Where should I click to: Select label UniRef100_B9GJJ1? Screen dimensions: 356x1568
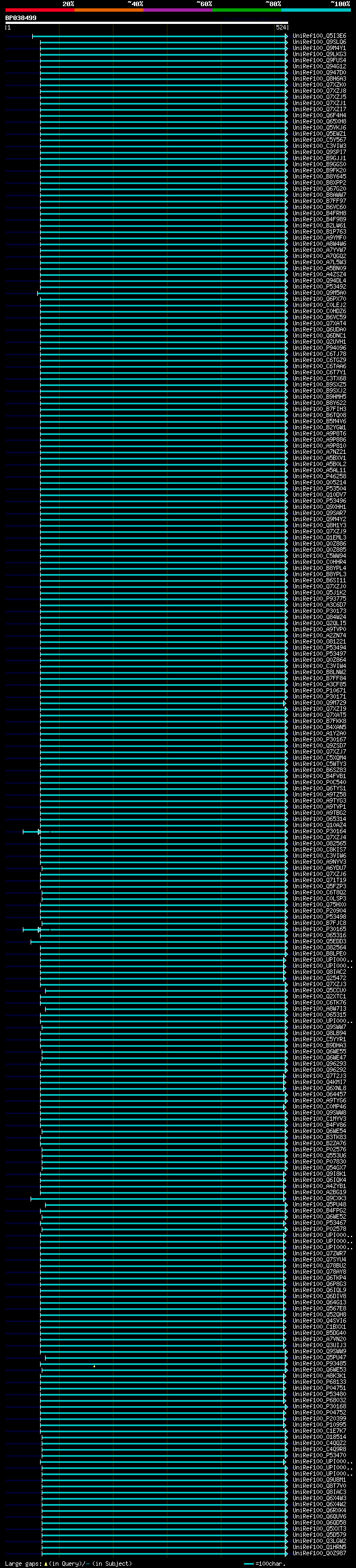319,159
